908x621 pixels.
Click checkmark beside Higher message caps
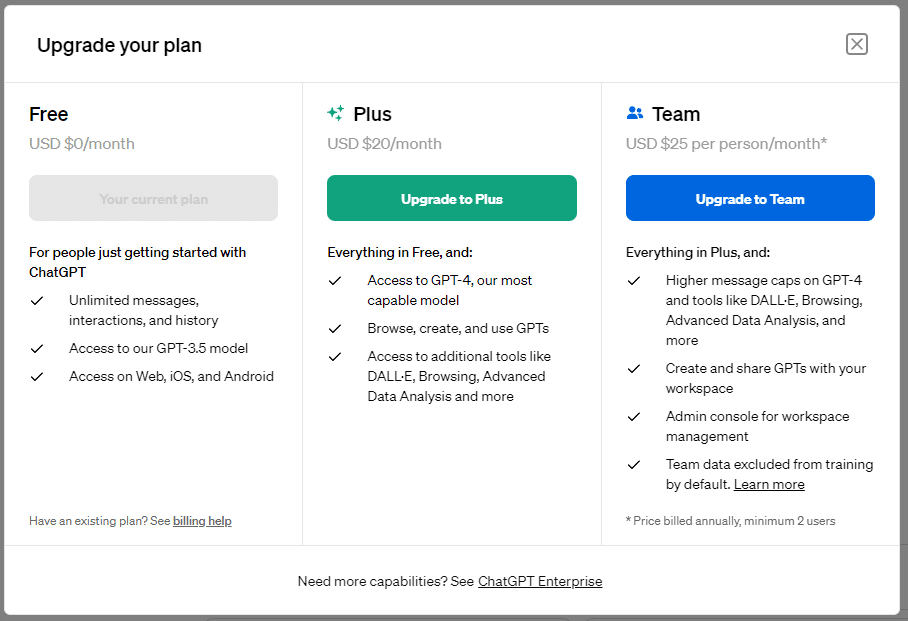click(634, 281)
